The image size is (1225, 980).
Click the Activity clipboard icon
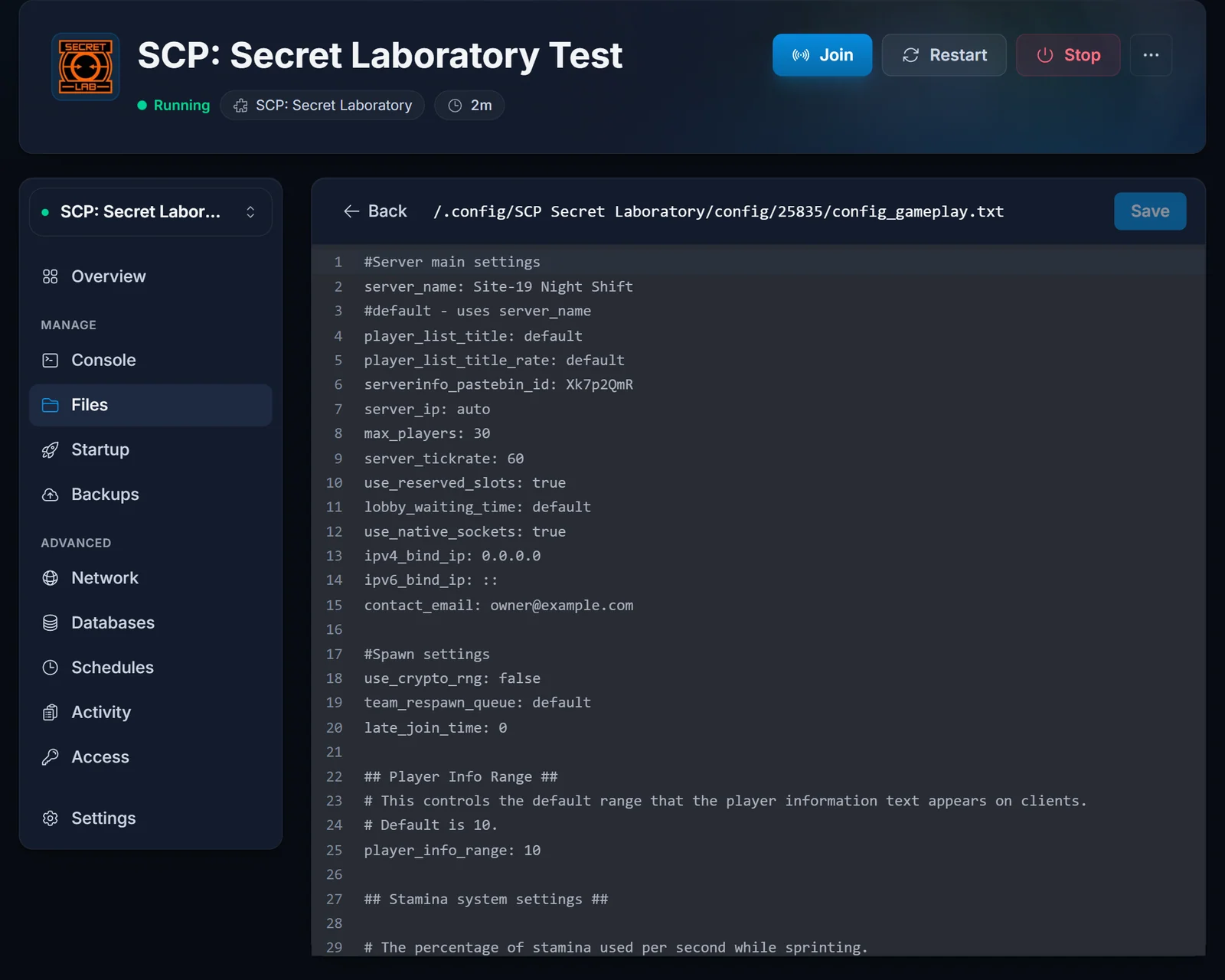[x=51, y=712]
